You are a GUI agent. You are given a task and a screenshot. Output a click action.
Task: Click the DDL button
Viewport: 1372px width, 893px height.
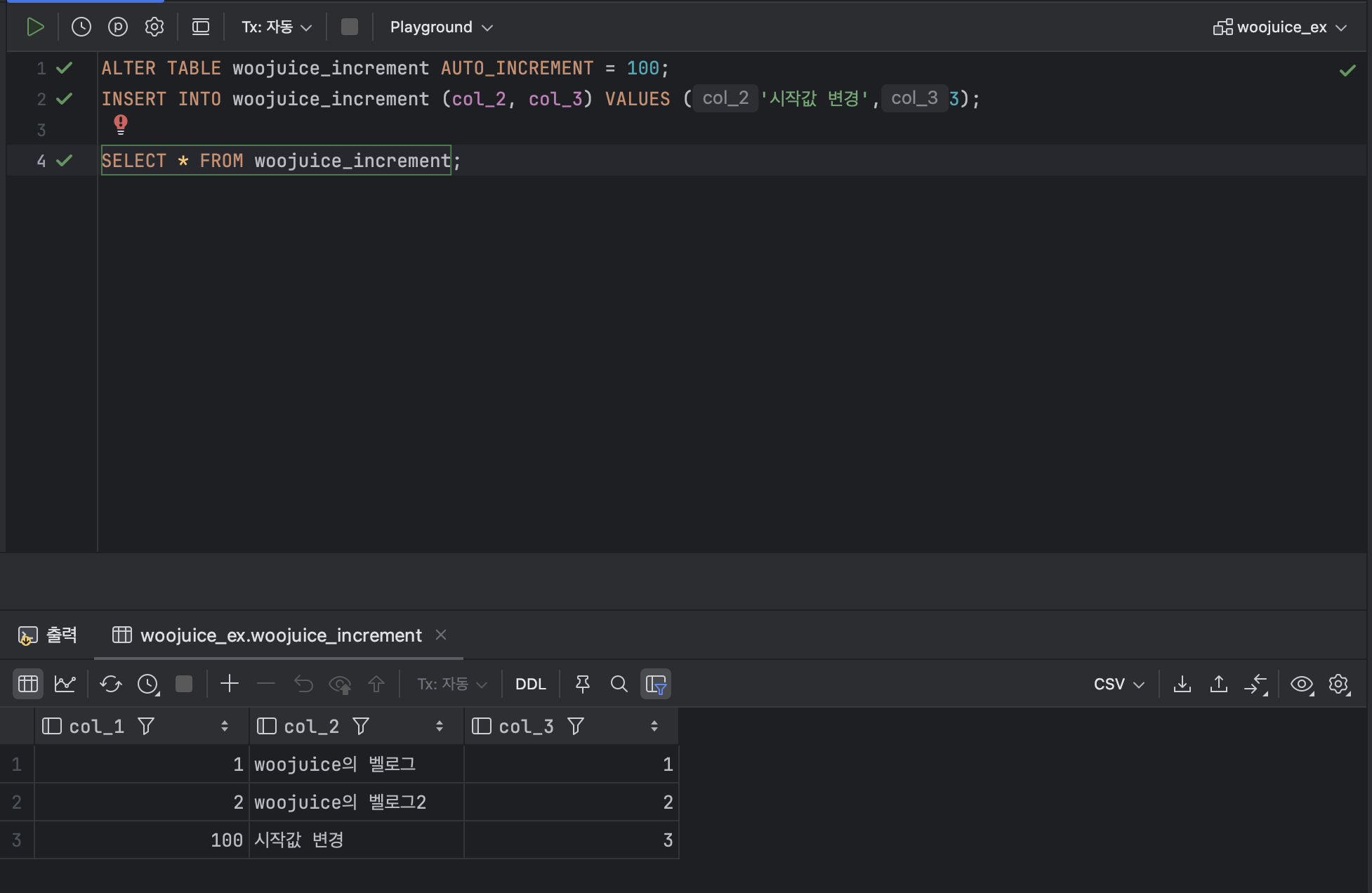531,684
